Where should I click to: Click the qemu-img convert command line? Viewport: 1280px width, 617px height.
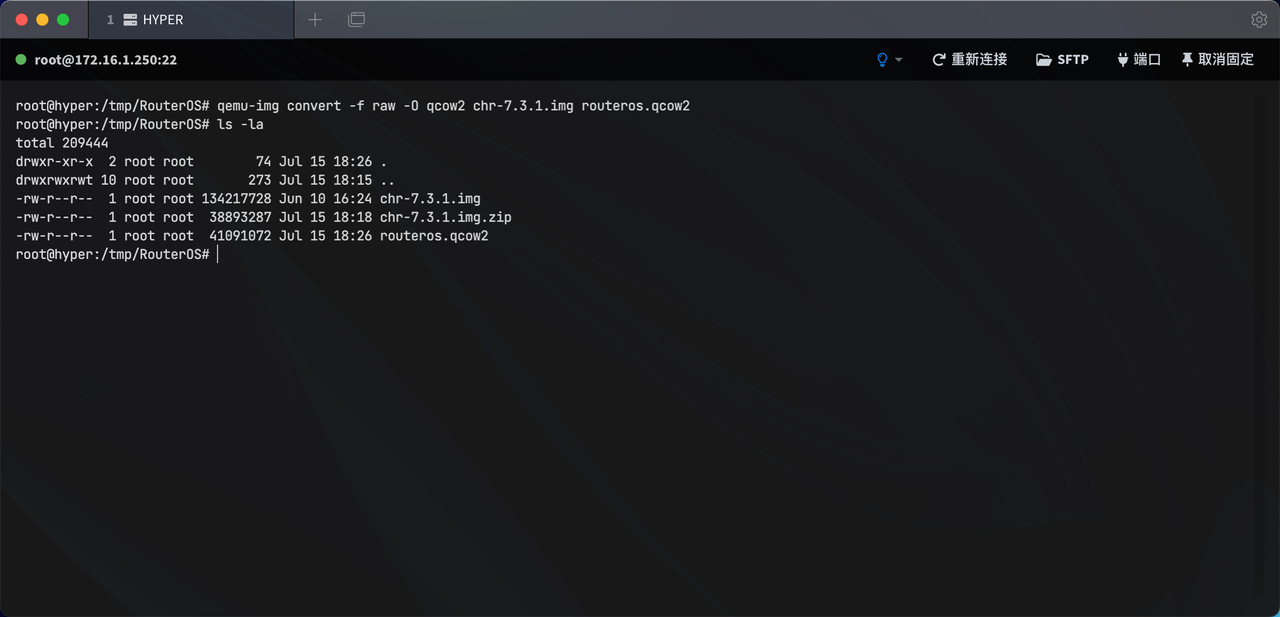tap(353, 105)
